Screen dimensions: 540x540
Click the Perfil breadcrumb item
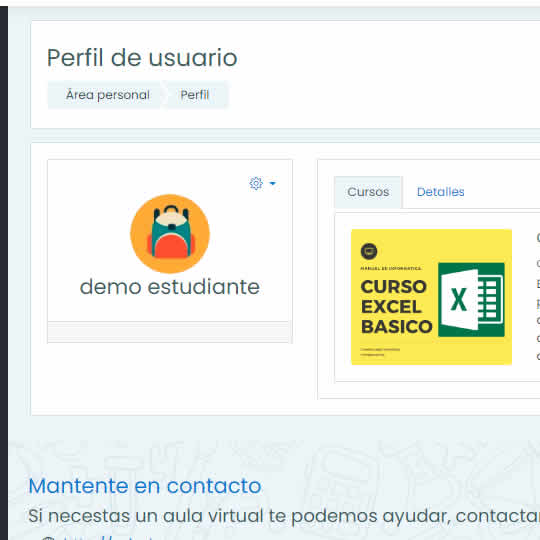pos(195,95)
